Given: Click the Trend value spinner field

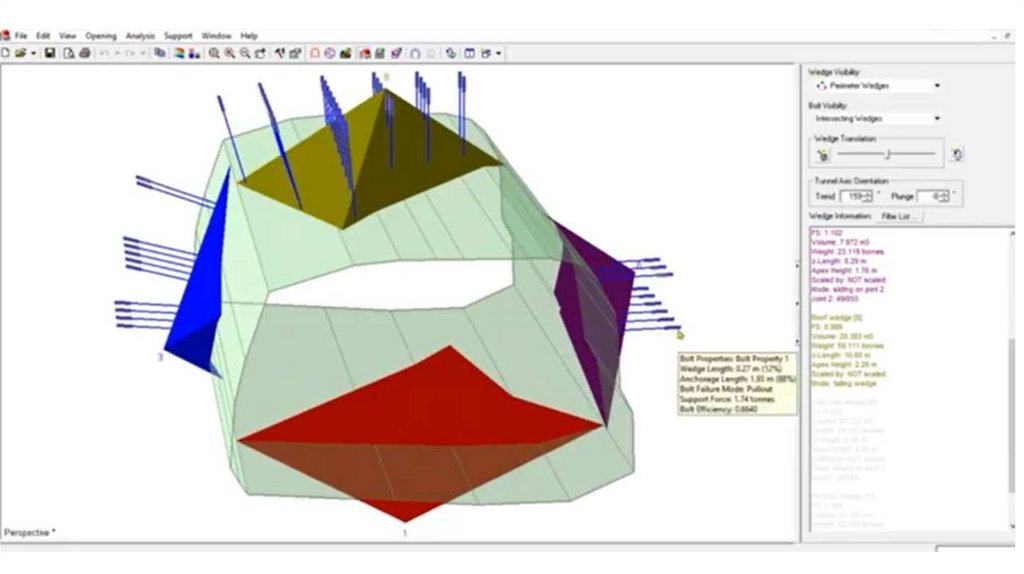Looking at the screenshot, I should [853, 197].
